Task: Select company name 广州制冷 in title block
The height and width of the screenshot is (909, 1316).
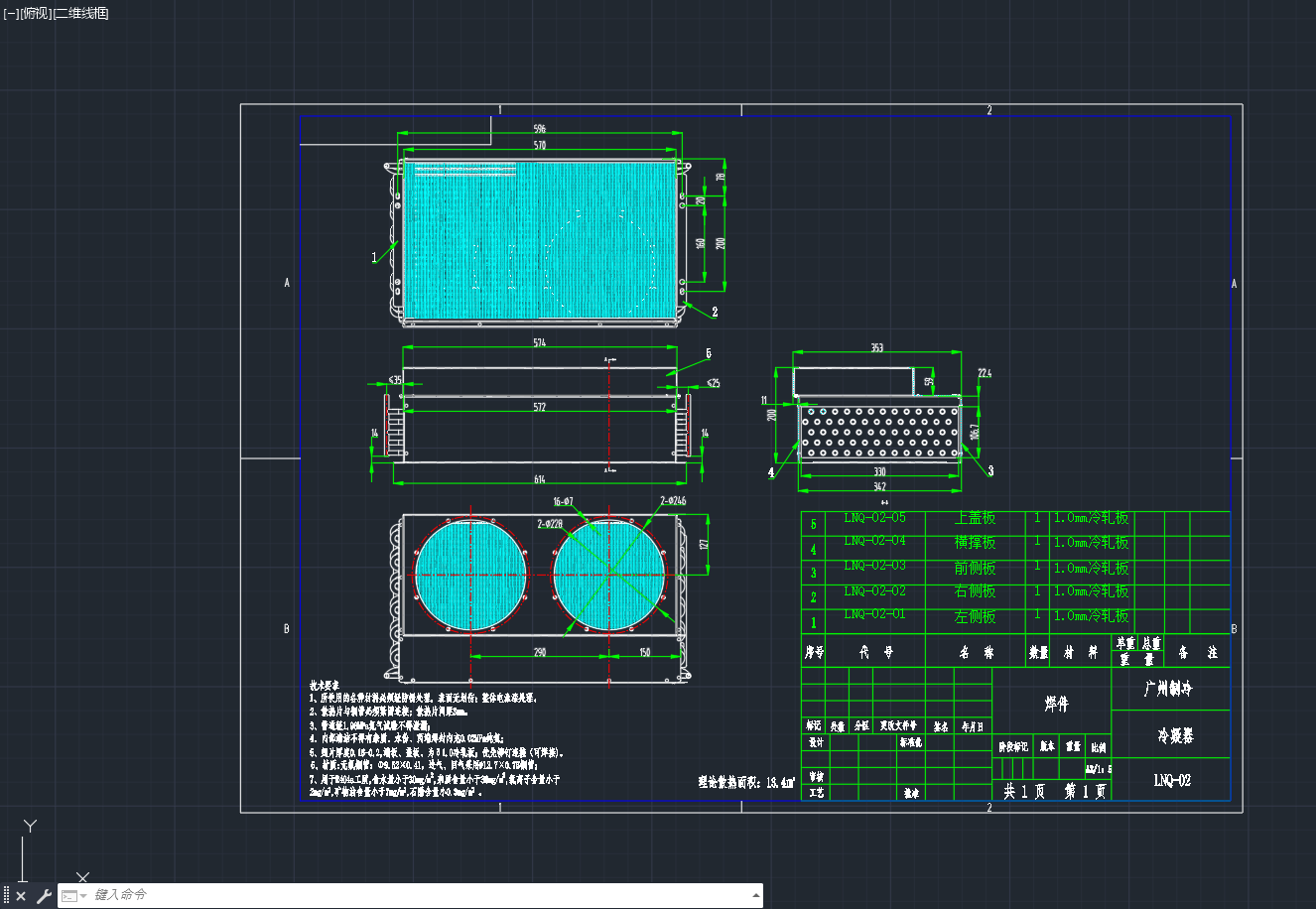Action: [1168, 689]
